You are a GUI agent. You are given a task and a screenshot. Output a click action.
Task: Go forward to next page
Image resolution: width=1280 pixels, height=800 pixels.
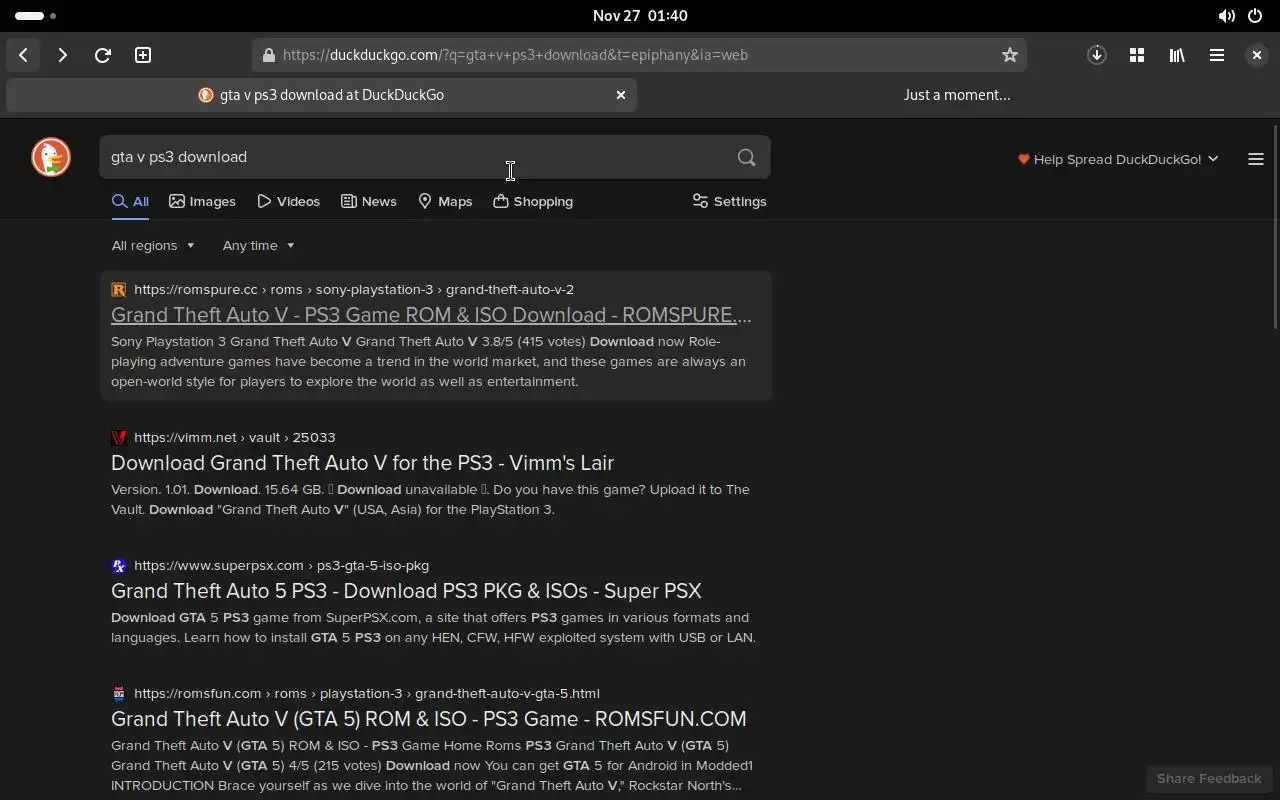pyautogui.click(x=62, y=55)
